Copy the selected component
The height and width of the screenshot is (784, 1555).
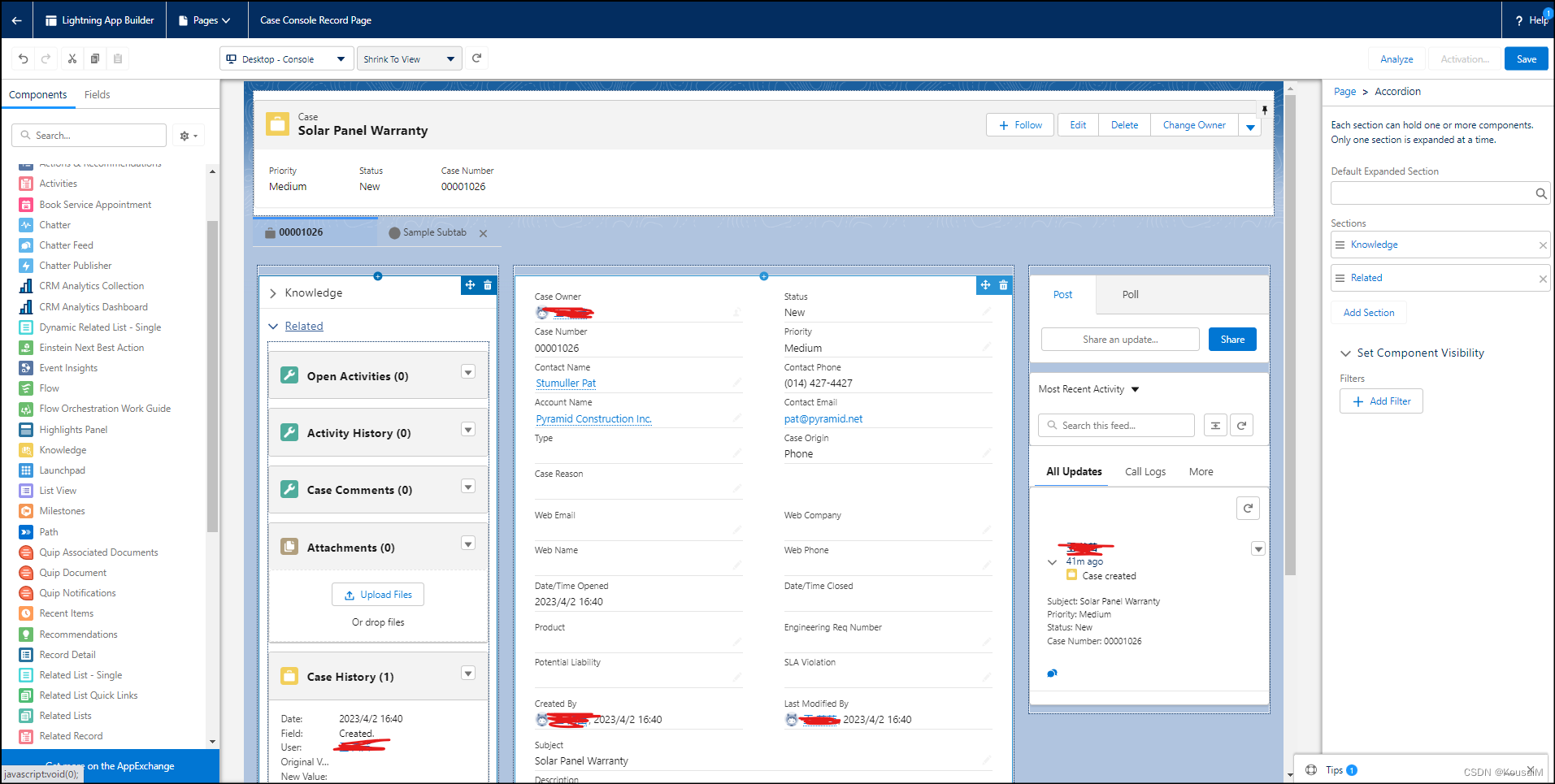click(x=95, y=58)
